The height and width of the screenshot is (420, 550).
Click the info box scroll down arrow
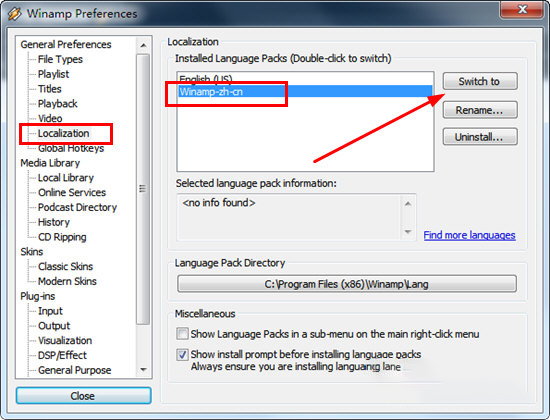tap(408, 232)
